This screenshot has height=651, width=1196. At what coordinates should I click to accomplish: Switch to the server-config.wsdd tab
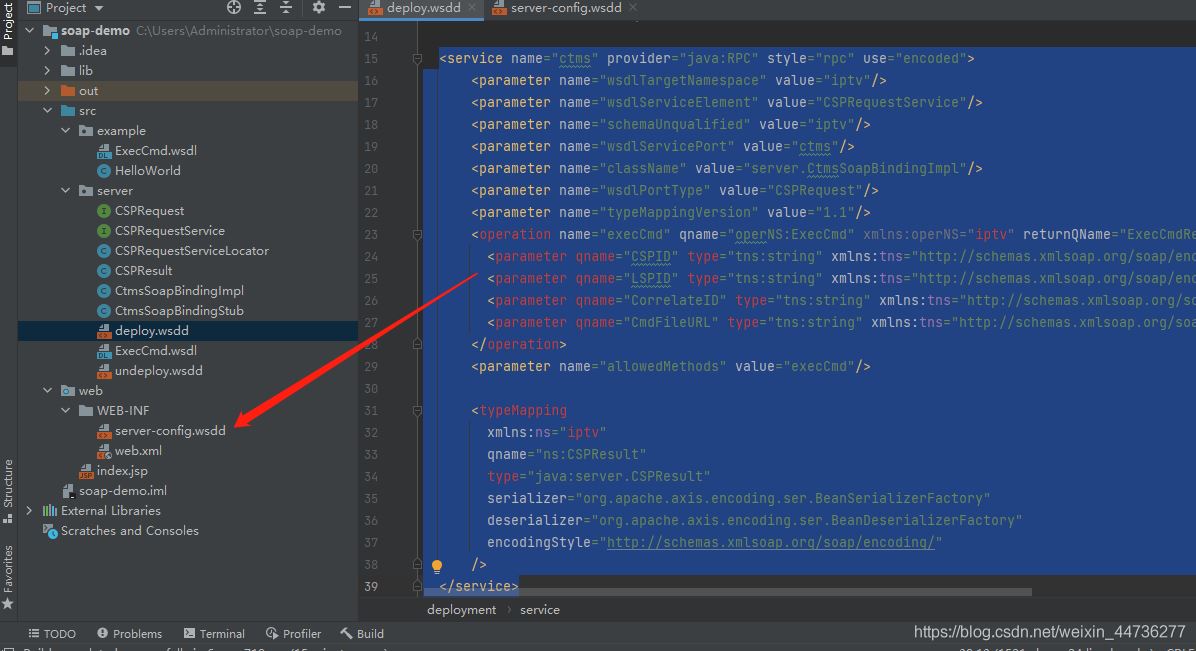pos(565,8)
